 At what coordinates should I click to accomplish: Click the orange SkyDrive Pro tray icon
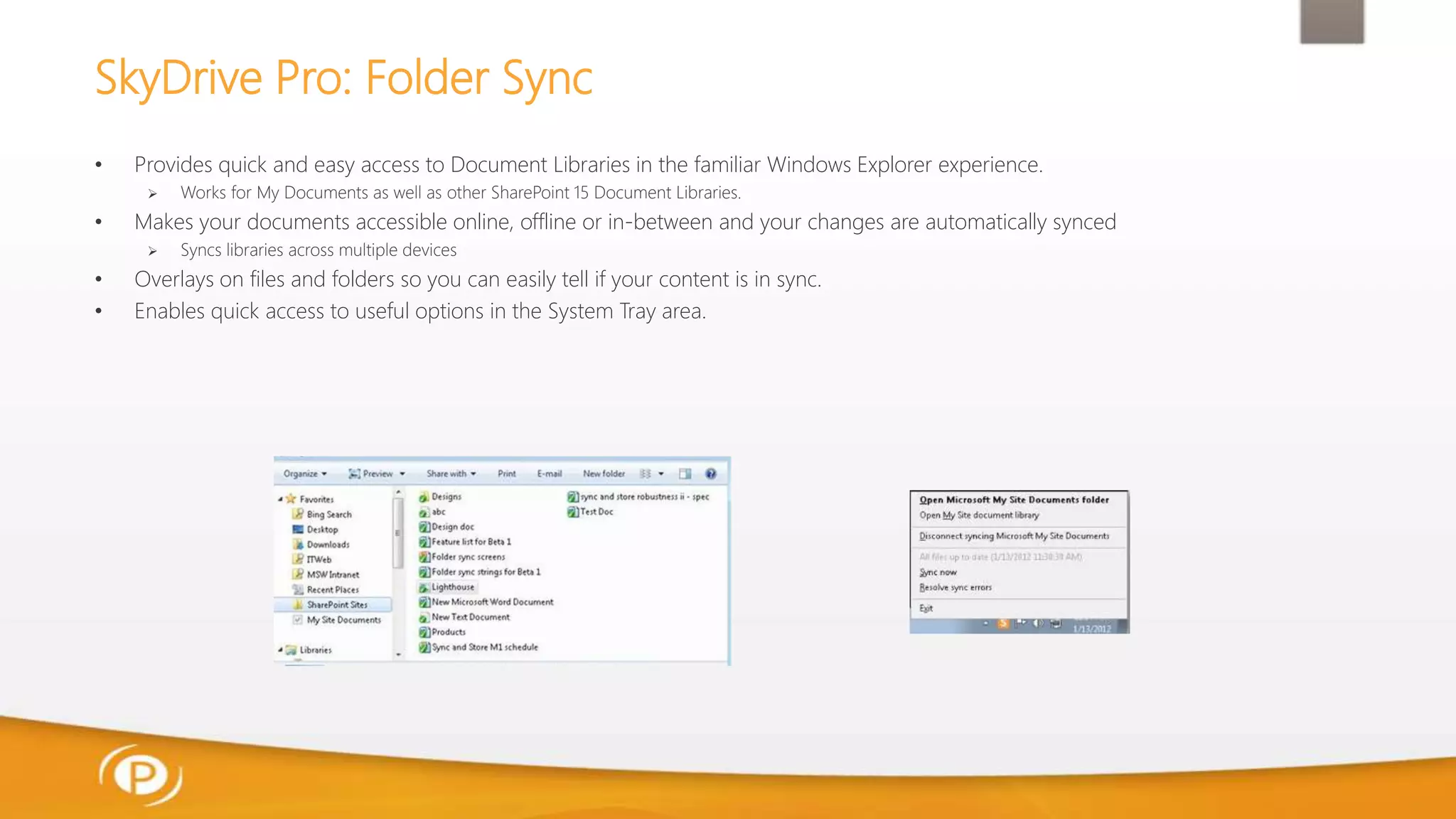1002,623
